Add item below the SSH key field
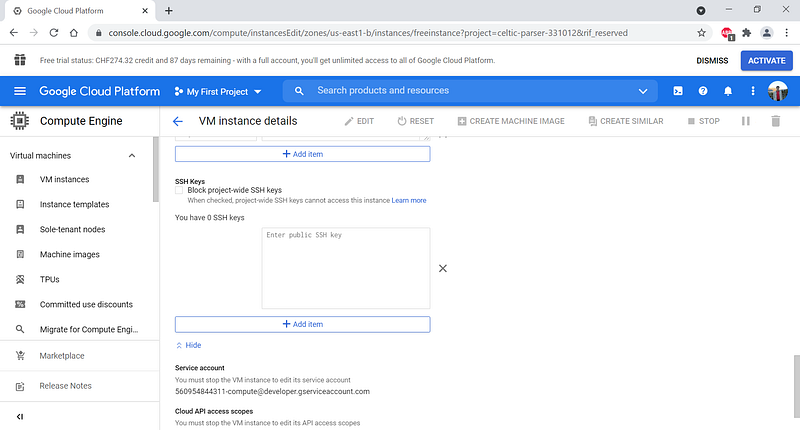The image size is (800, 430). coord(303,324)
